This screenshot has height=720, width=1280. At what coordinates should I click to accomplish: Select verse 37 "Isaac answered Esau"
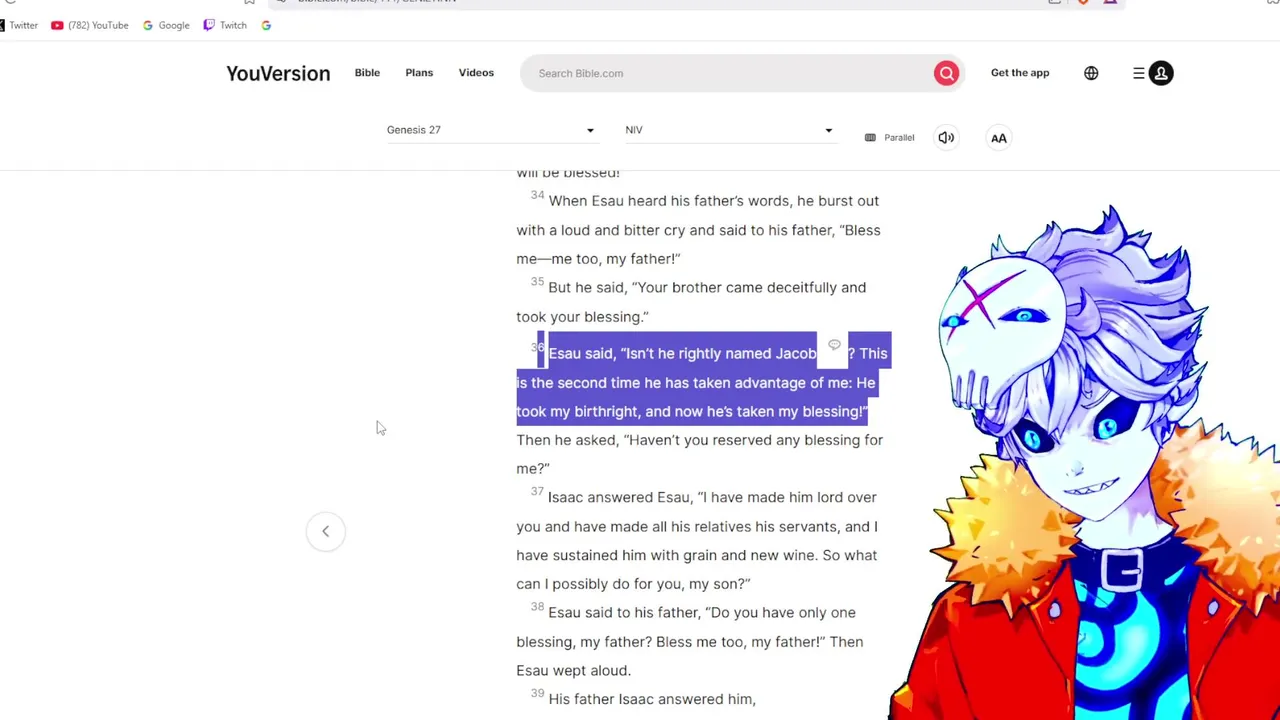(619, 498)
